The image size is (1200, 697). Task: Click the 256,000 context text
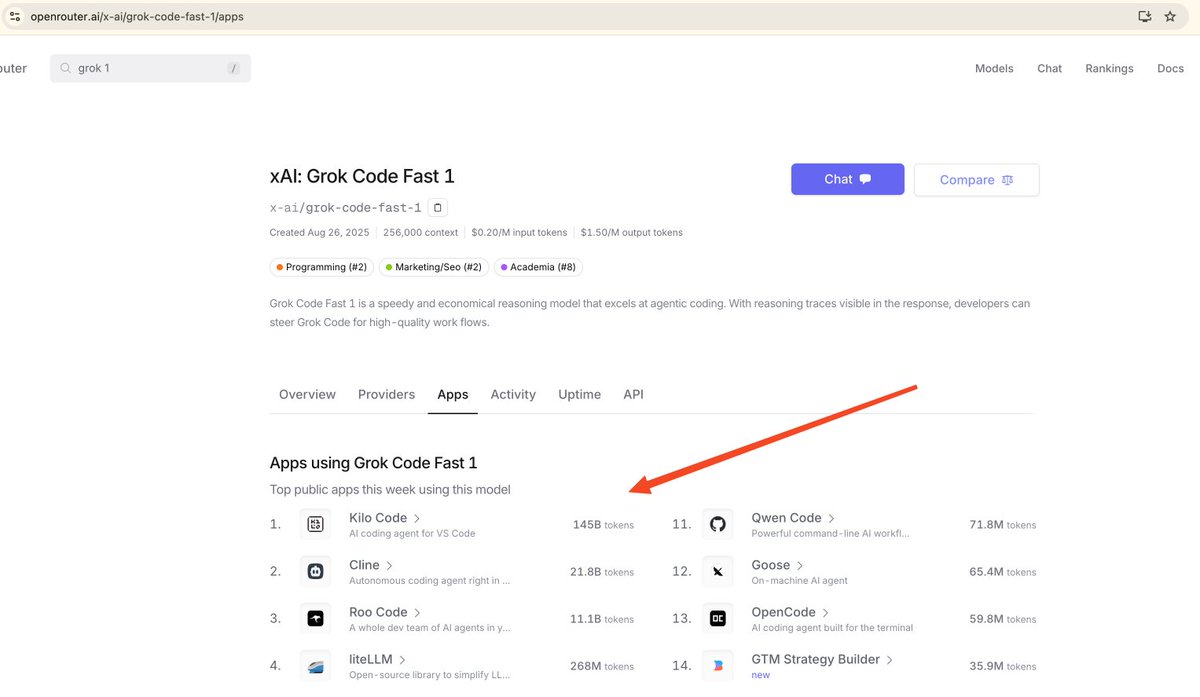[x=420, y=233]
